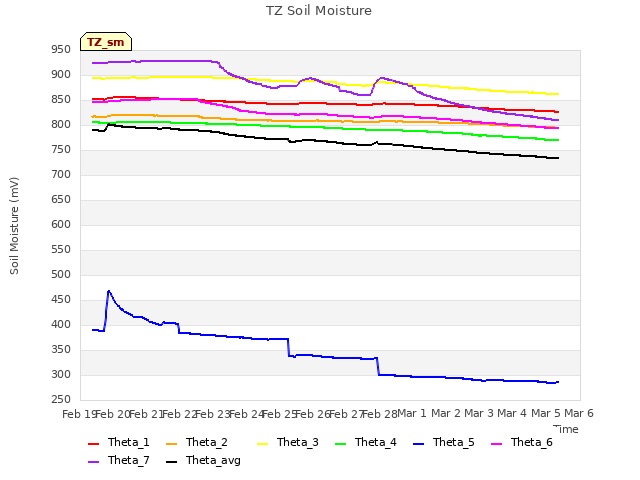The width and height of the screenshot is (640, 480).
Task: Click the end of the Theta_avg line
Action: (558, 158)
